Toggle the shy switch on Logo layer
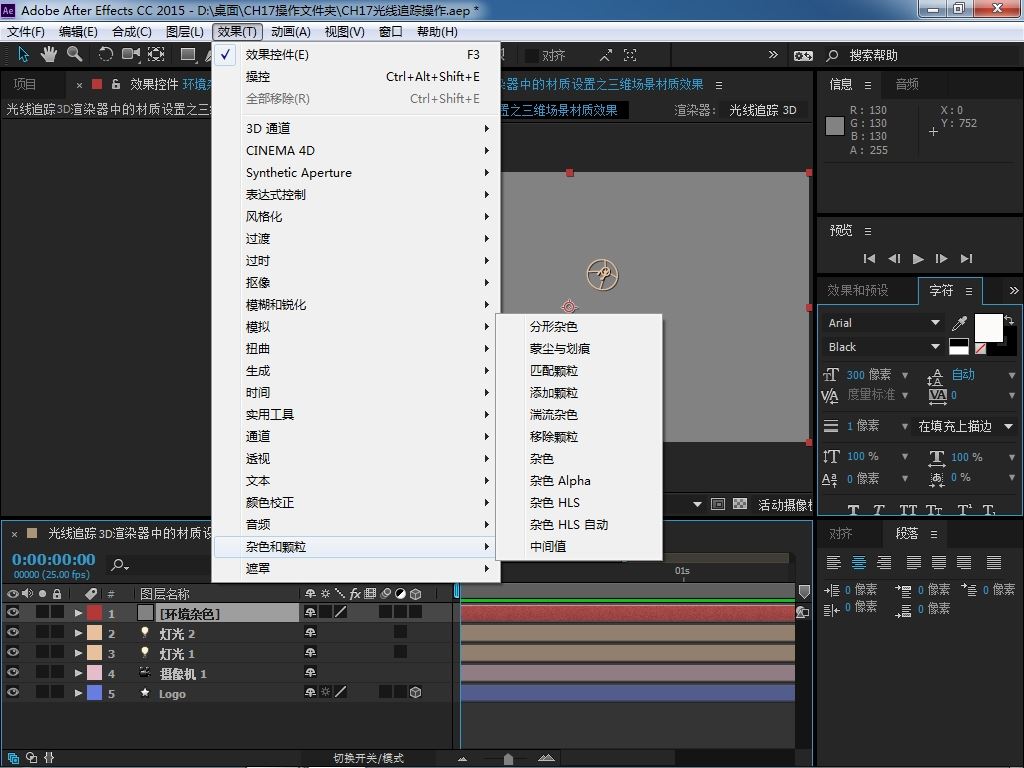This screenshot has width=1024, height=768. click(310, 692)
